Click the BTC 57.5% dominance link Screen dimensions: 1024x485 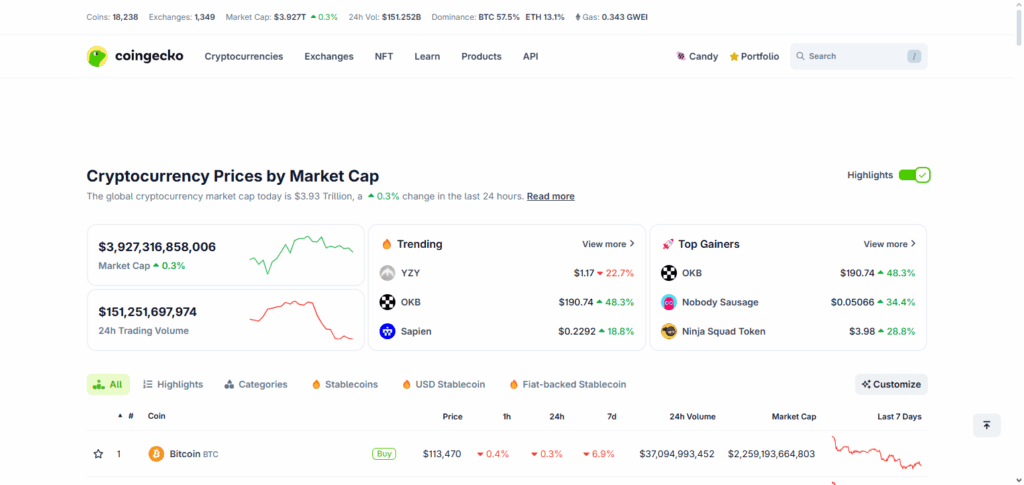(499, 17)
